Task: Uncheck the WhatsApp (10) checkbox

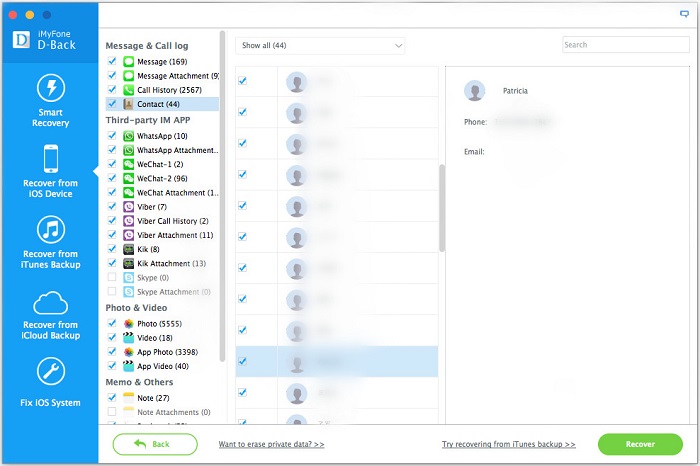Action: point(112,135)
